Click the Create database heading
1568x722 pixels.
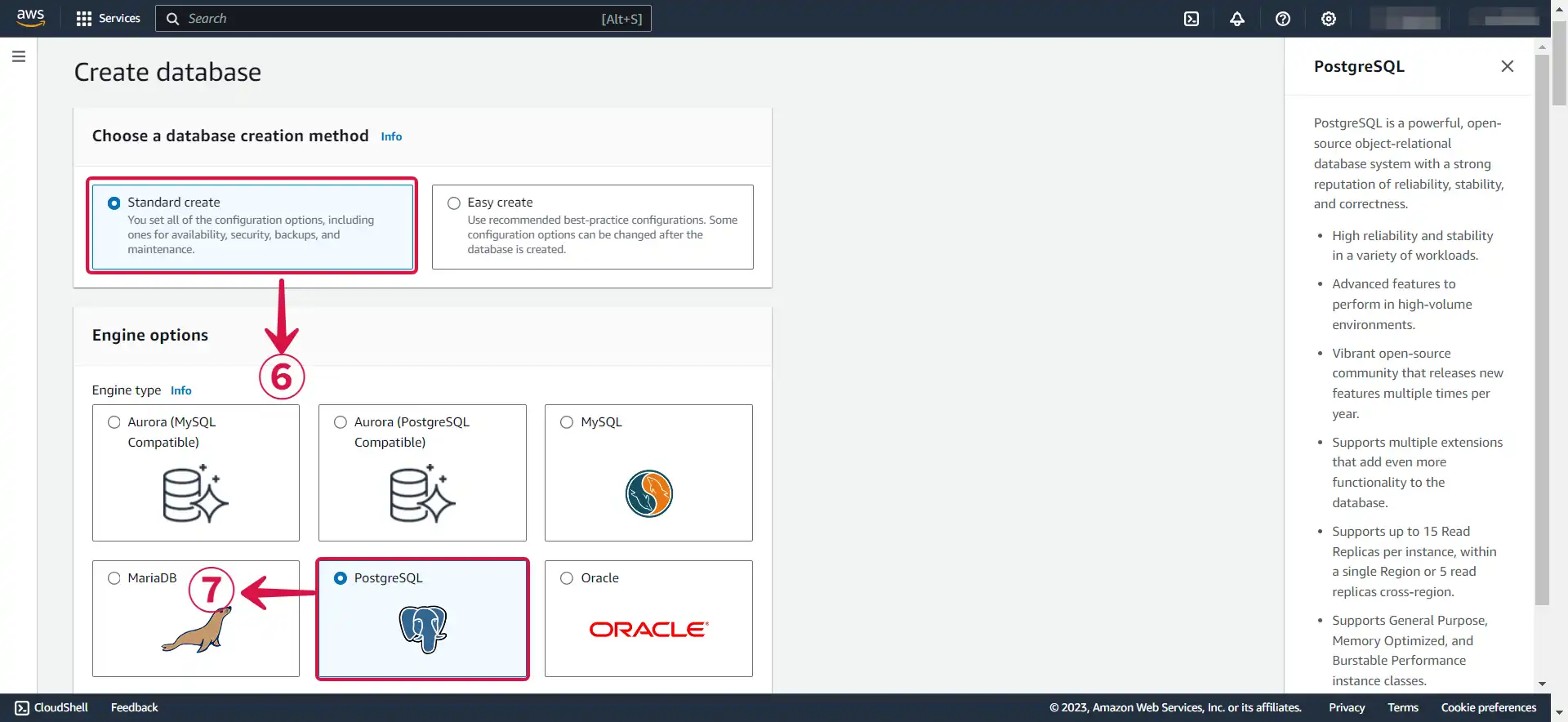[167, 72]
